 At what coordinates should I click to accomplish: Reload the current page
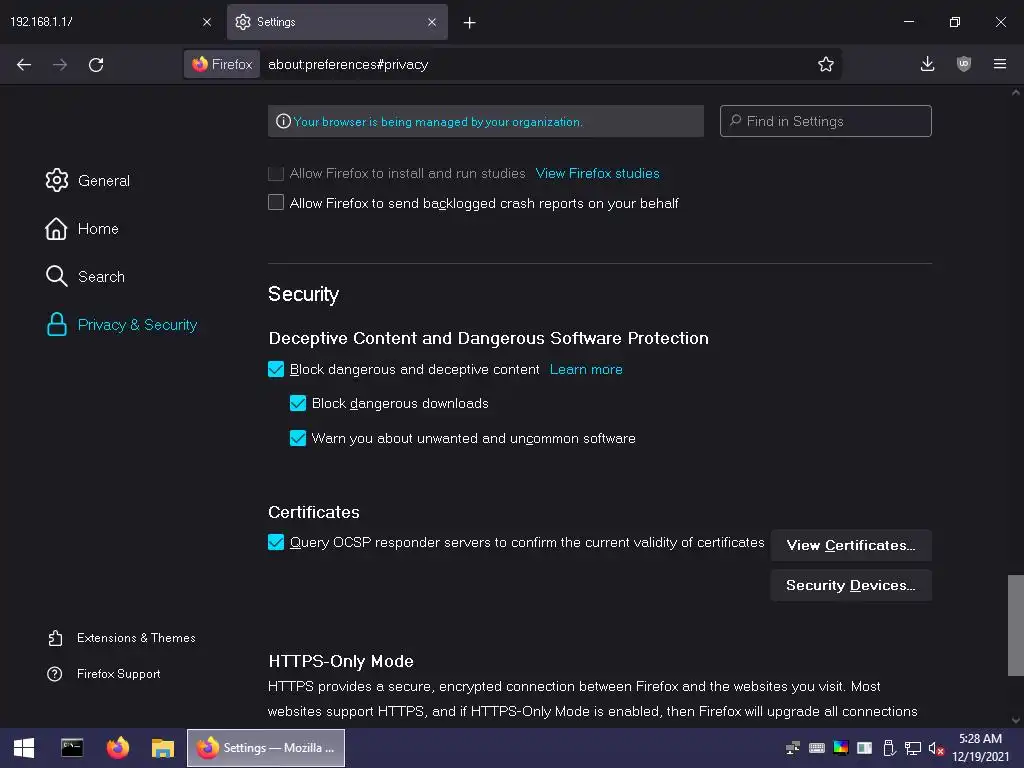point(96,65)
